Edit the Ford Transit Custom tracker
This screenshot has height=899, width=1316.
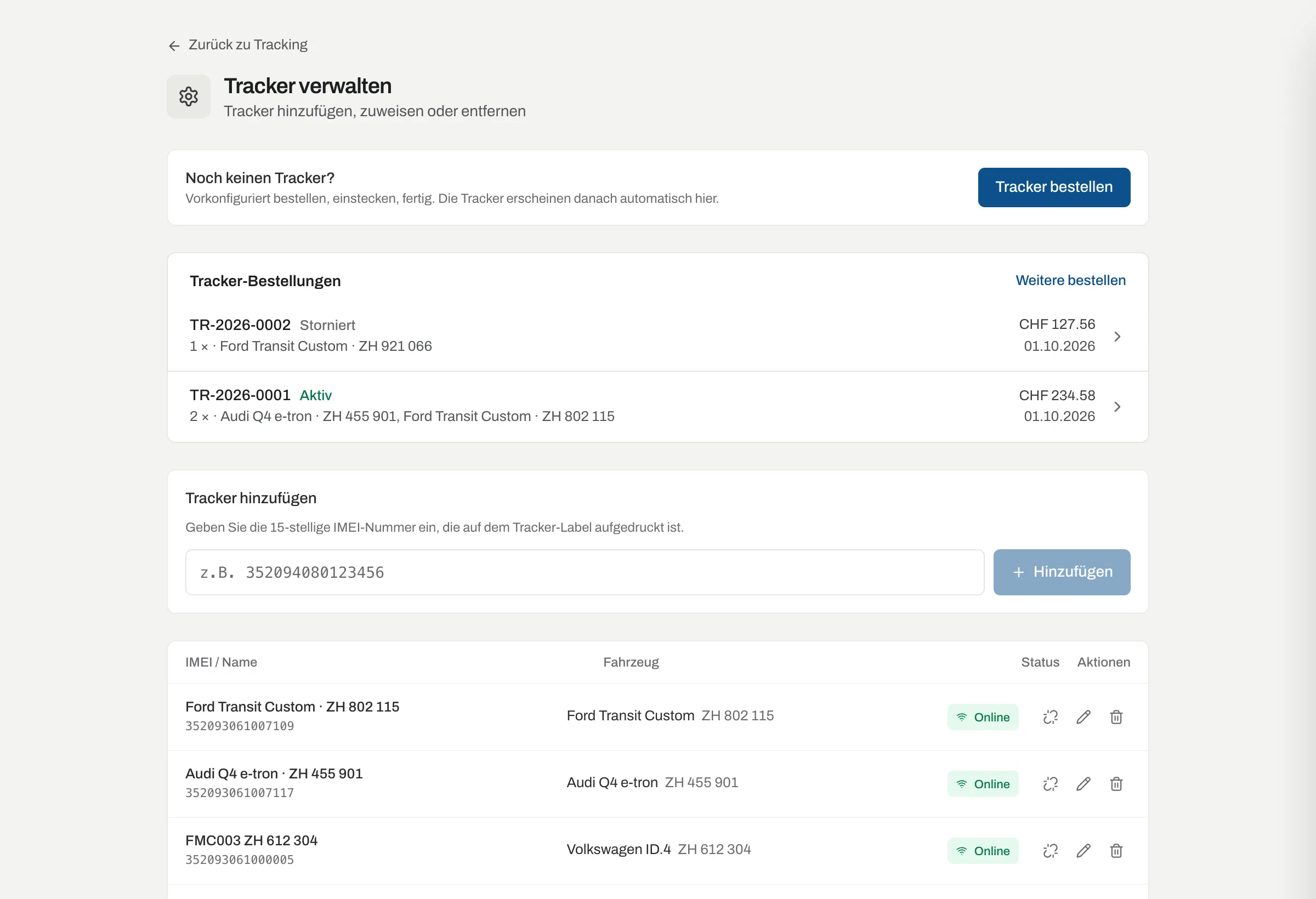click(x=1084, y=717)
